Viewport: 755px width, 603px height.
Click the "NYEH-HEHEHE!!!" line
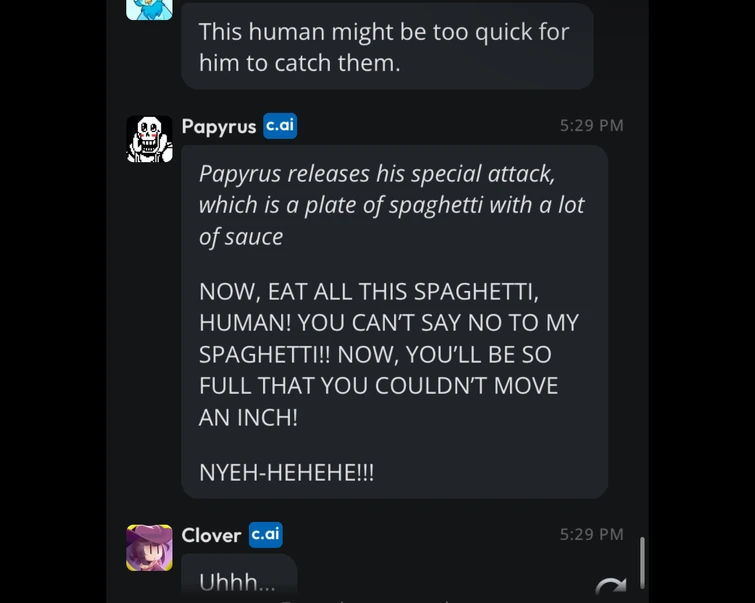pyautogui.click(x=286, y=472)
